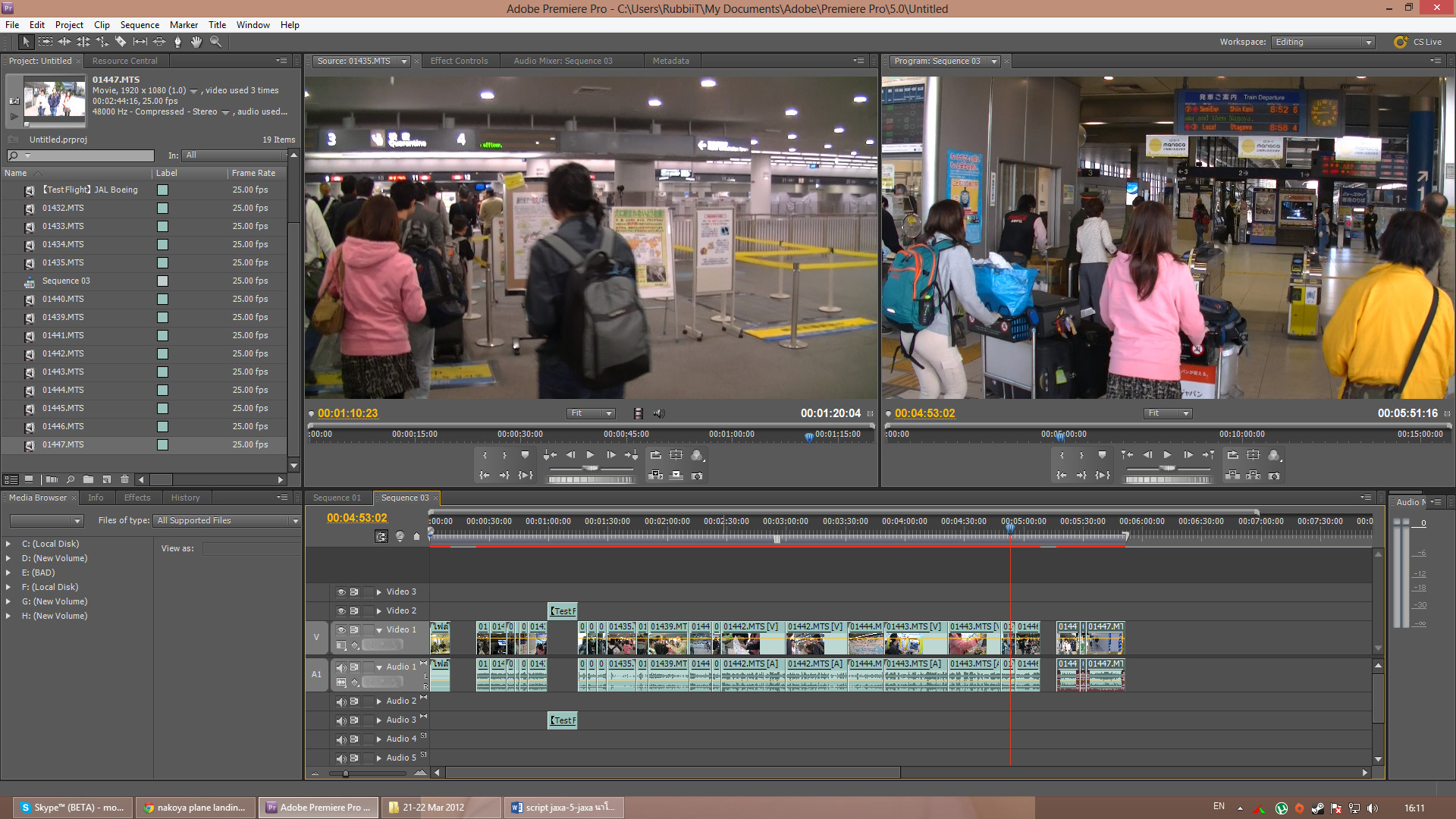Play the Program monitor sequence
Screen dimensions: 1456x819
[1168, 455]
